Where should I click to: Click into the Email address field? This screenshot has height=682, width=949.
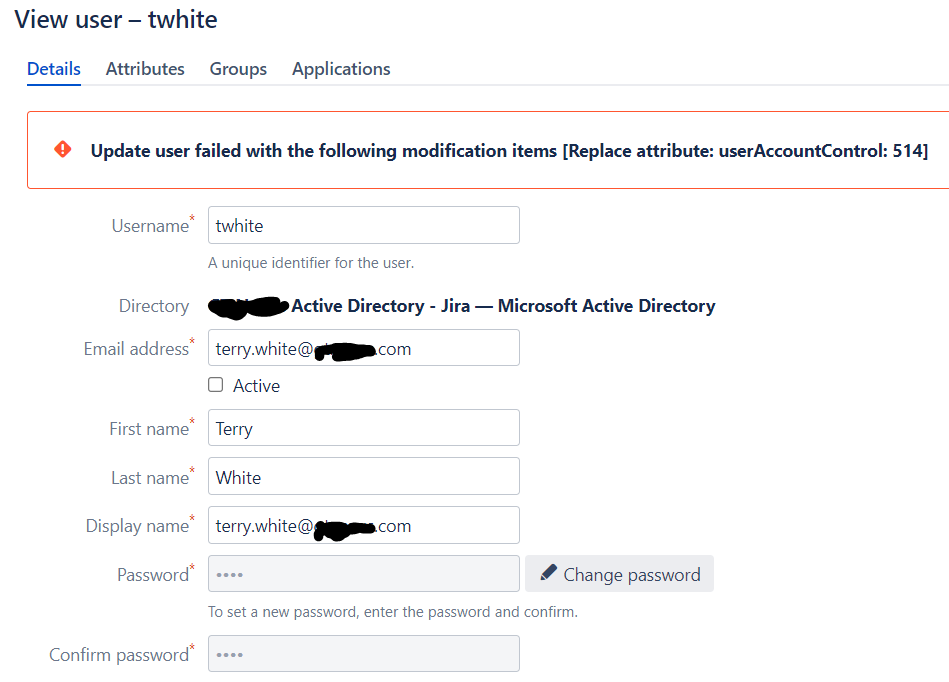pyautogui.click(x=364, y=348)
